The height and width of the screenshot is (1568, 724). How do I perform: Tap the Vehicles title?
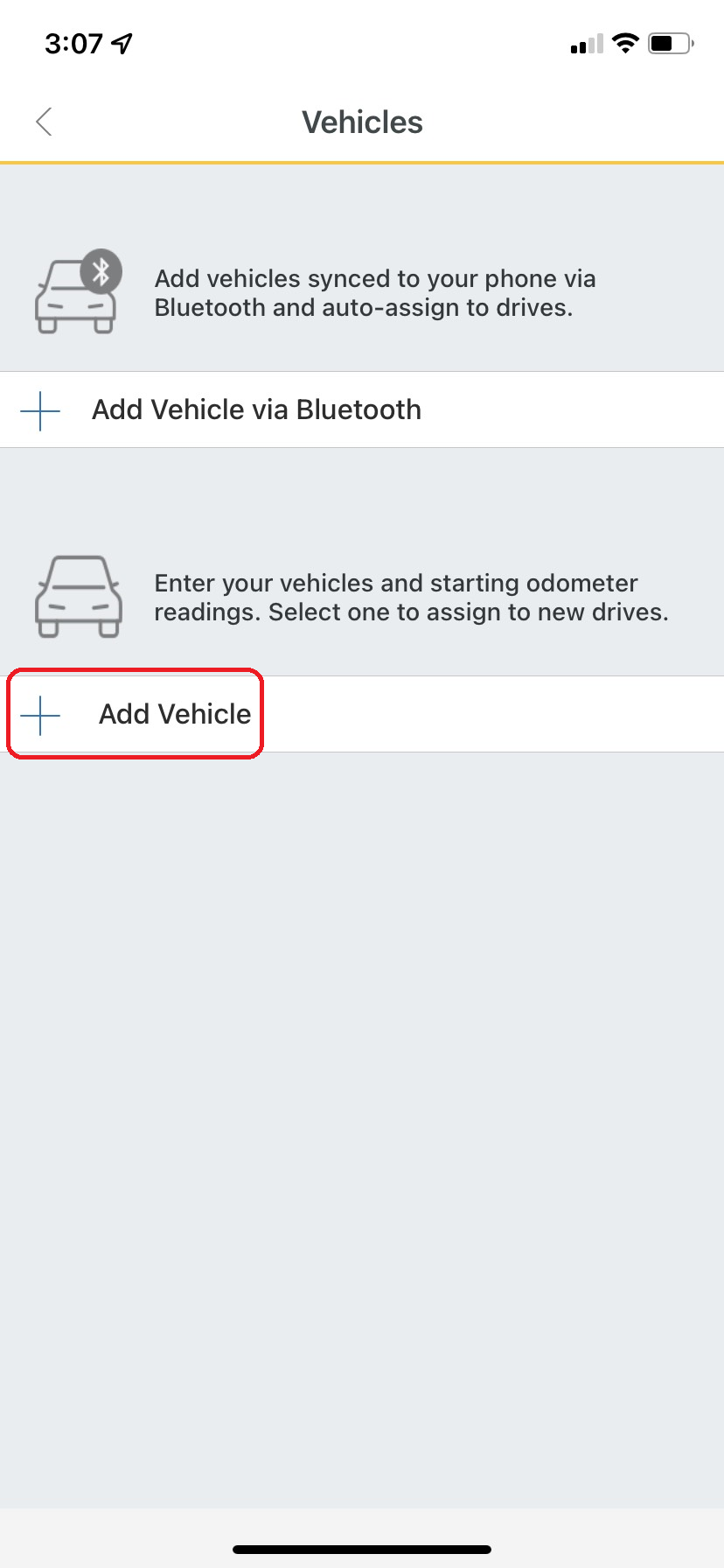[361, 122]
